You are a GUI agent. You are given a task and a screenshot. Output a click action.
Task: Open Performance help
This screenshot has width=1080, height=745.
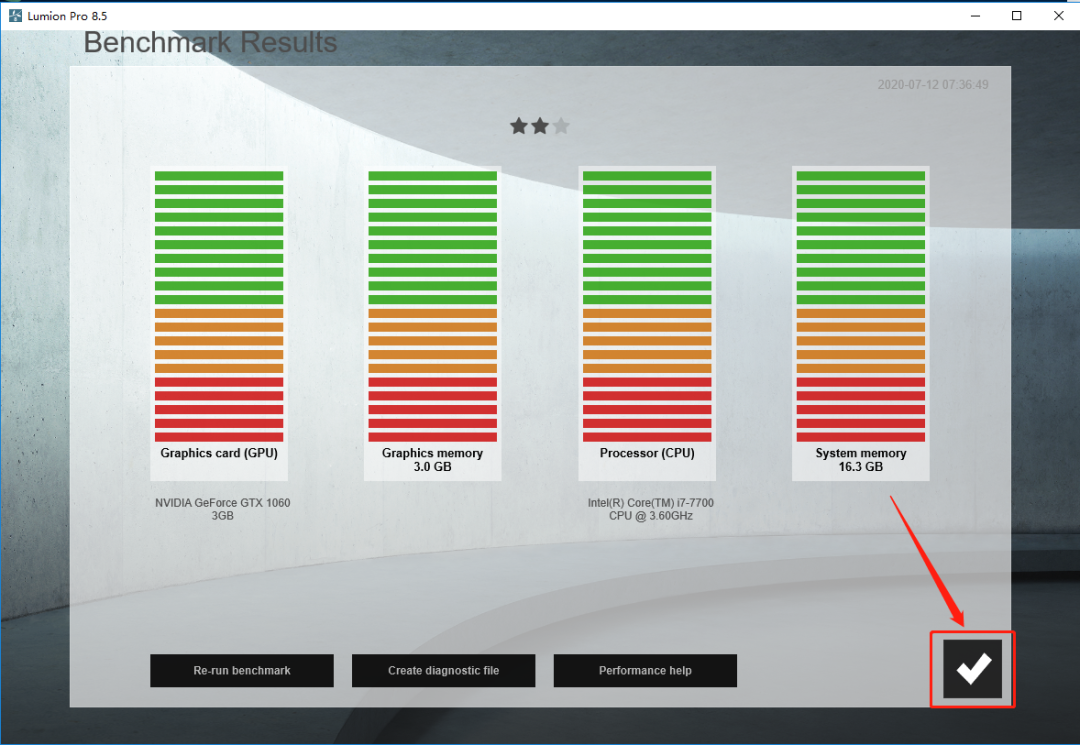[x=645, y=671]
